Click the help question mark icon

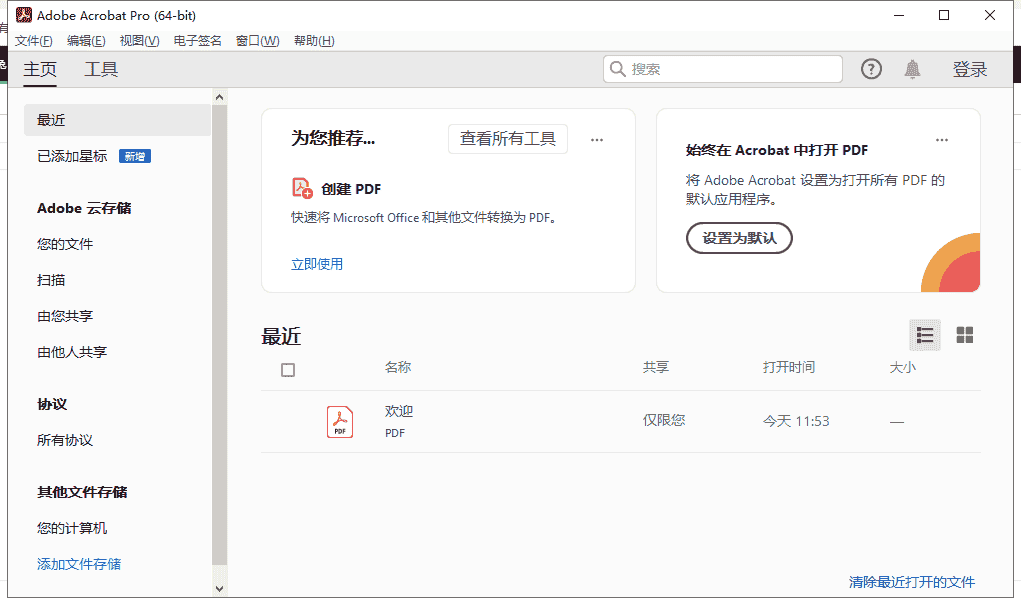[x=872, y=69]
